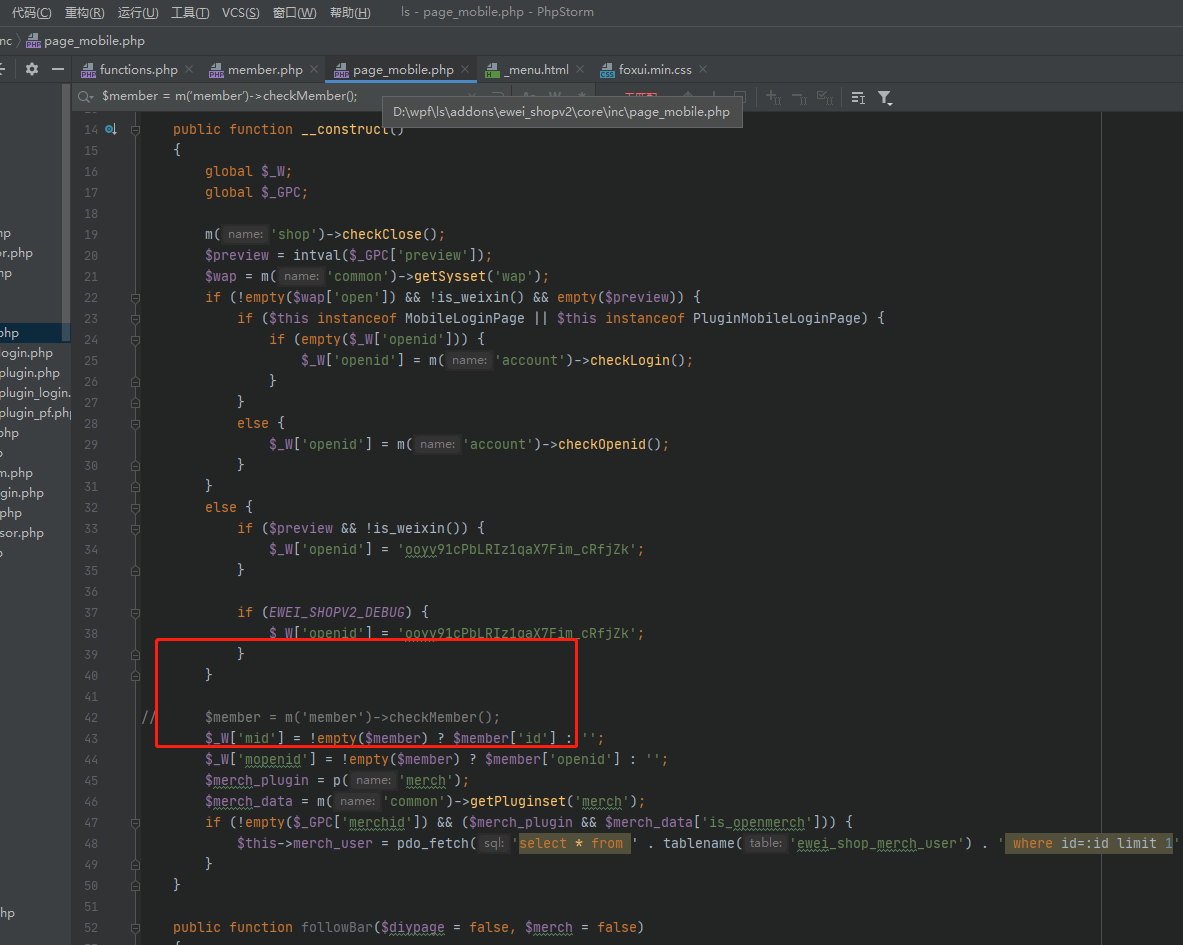Open project panel settings gear
The width and height of the screenshot is (1183, 945).
point(32,69)
